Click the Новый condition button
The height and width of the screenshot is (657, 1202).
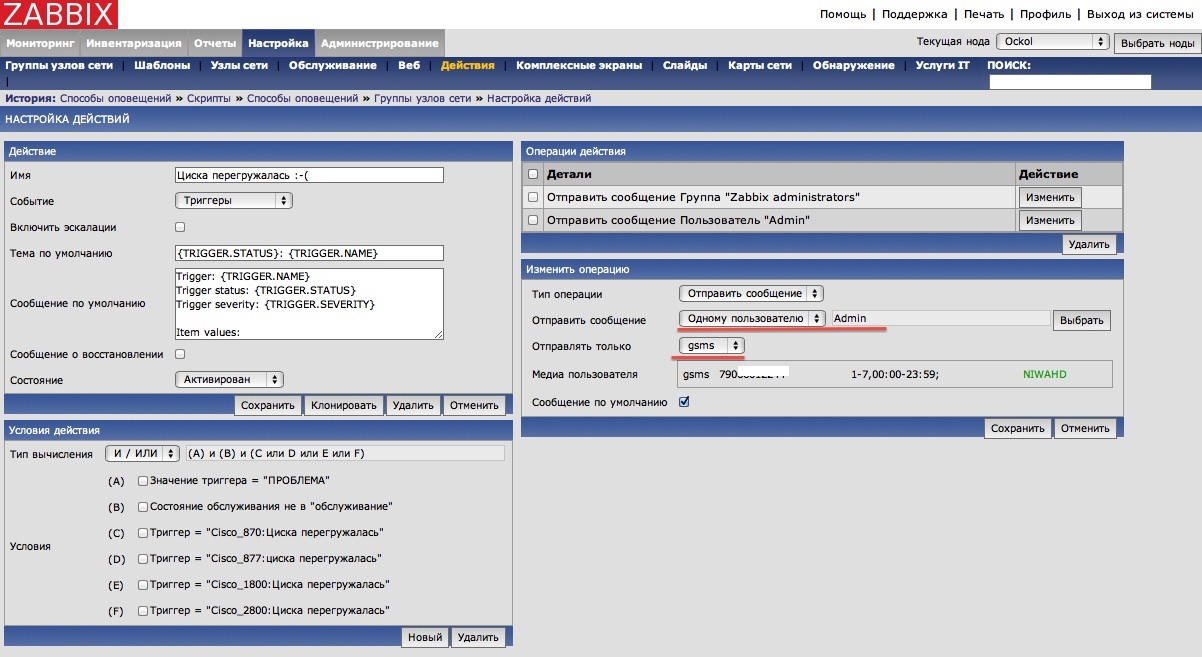424,637
